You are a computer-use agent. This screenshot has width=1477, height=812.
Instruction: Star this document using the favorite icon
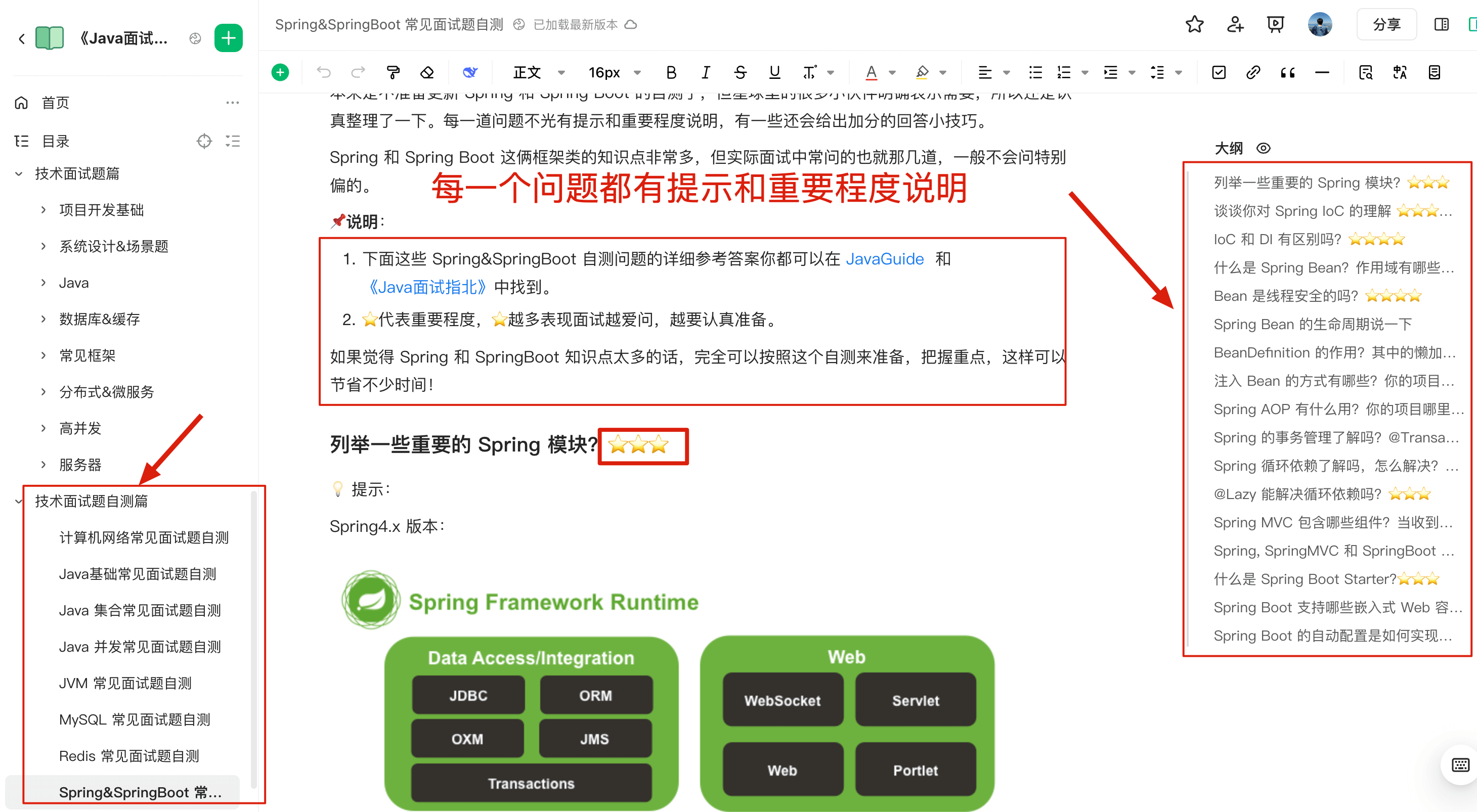(x=1194, y=24)
